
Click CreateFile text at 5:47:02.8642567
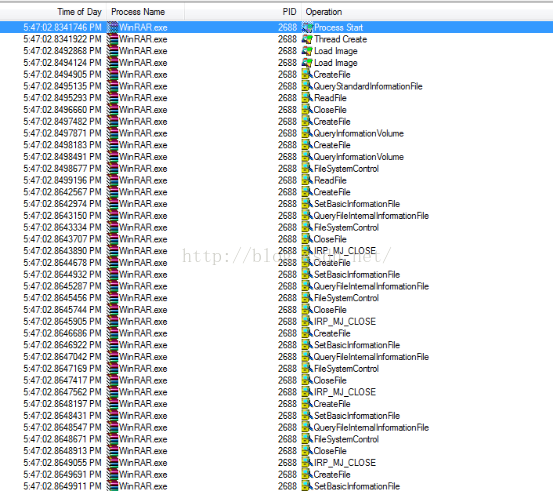(x=332, y=192)
